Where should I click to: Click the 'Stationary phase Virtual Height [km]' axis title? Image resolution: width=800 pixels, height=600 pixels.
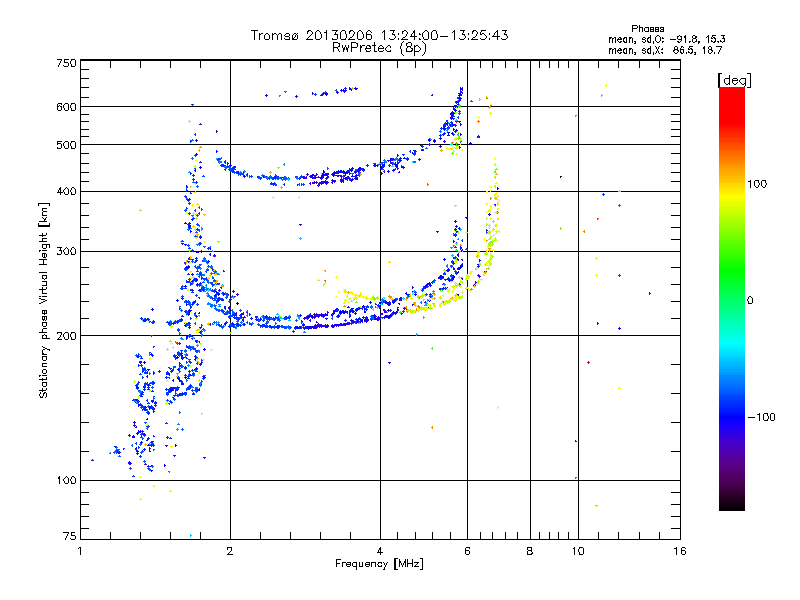(x=44, y=301)
